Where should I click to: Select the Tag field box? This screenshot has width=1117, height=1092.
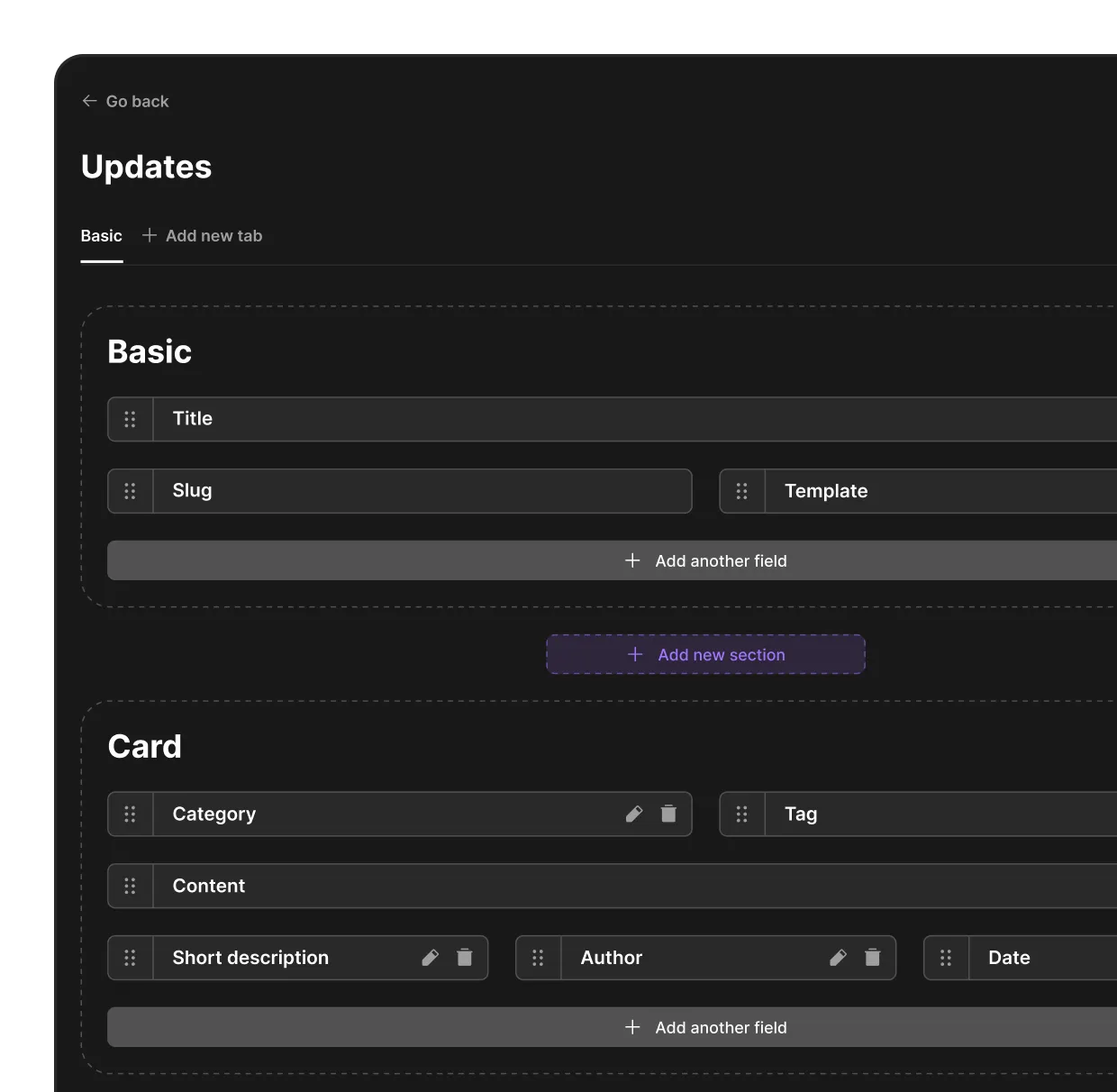(x=918, y=814)
